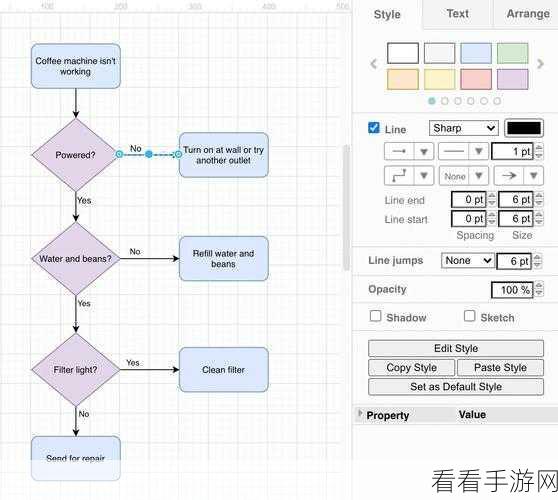Image resolution: width=558 pixels, height=500 pixels.
Task: Click the line end arrow marker icon
Action: coord(509,175)
